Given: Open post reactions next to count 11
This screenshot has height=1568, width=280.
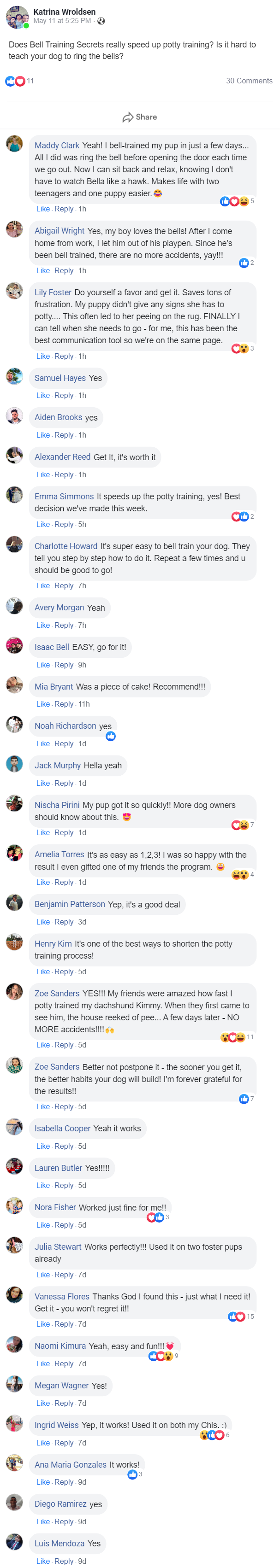Looking at the screenshot, I should (x=15, y=81).
